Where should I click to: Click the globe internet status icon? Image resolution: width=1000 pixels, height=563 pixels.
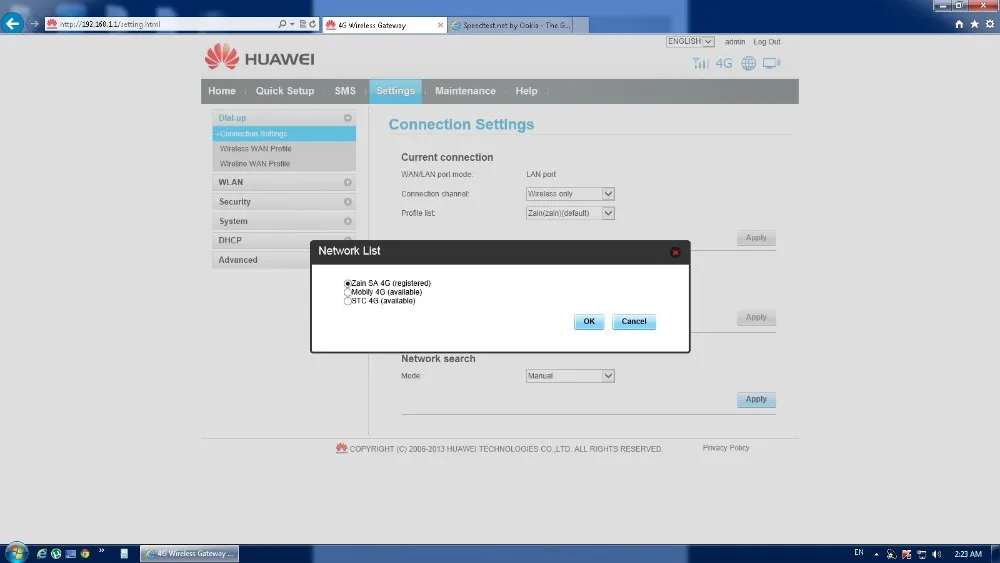pos(748,63)
